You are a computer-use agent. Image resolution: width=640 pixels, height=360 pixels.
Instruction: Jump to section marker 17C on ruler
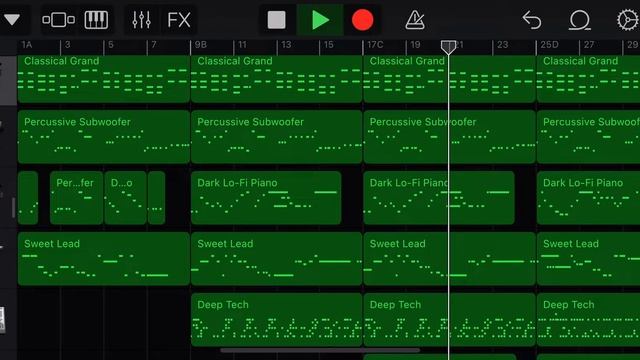375,45
